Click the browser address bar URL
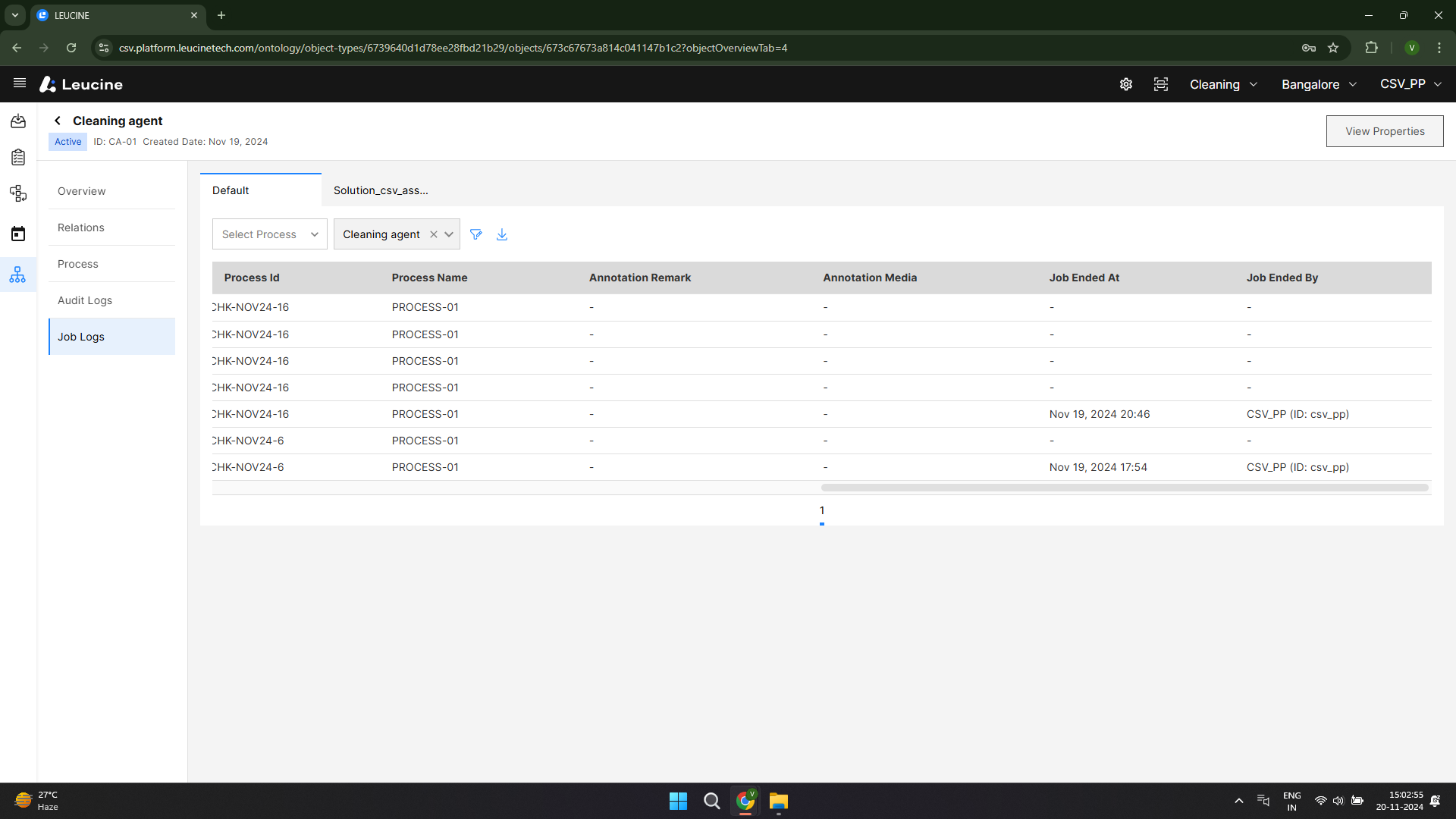 point(453,48)
